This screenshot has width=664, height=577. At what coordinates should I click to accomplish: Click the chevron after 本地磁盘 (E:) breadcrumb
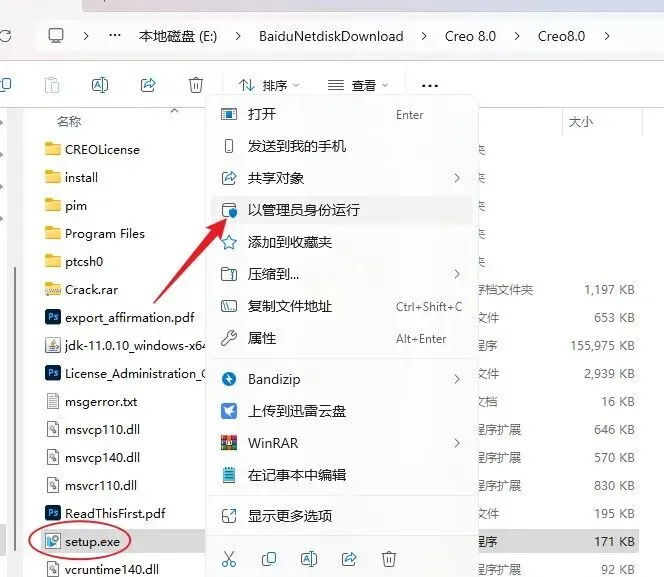238,36
